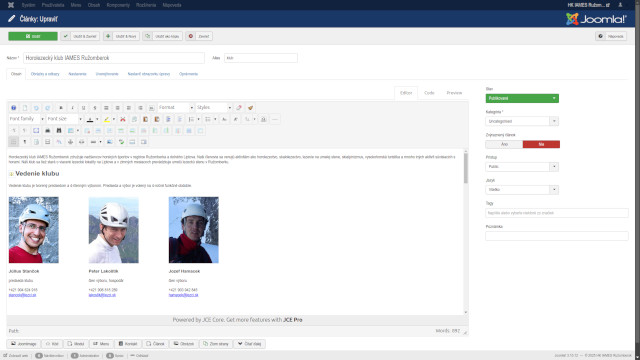The image size is (640, 360).
Task: Click the print icon in editor toolbar
Action: tap(47, 131)
